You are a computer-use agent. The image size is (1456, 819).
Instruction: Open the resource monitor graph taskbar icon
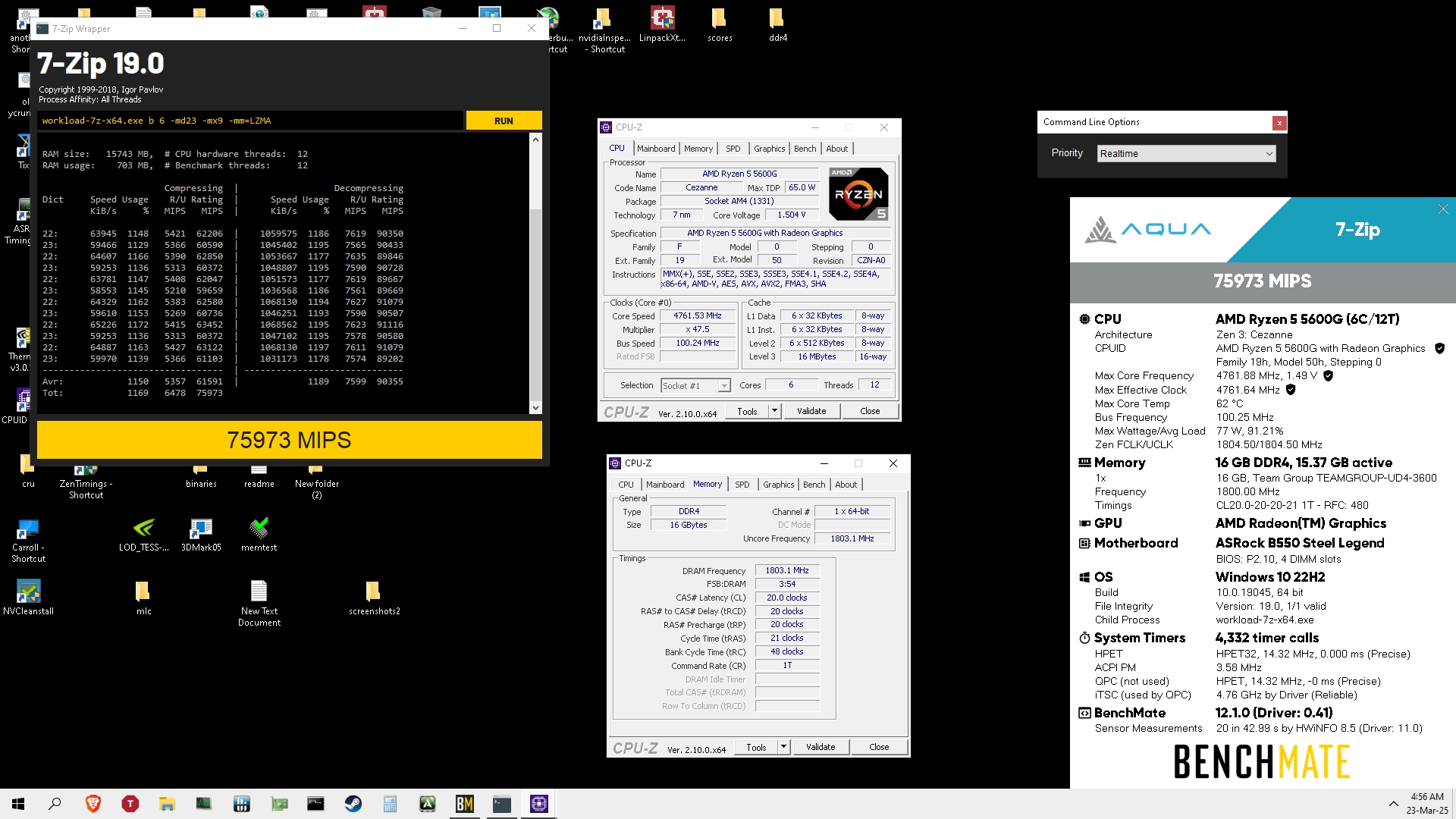(x=204, y=804)
